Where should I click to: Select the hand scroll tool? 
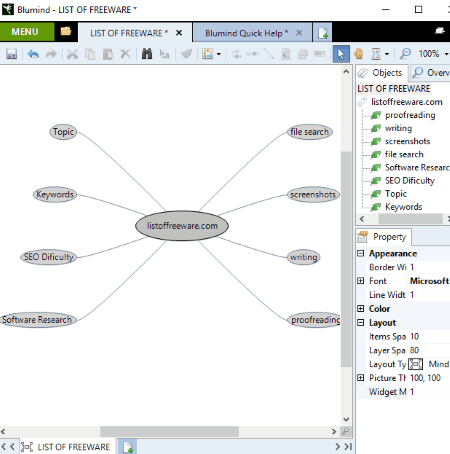coord(359,54)
